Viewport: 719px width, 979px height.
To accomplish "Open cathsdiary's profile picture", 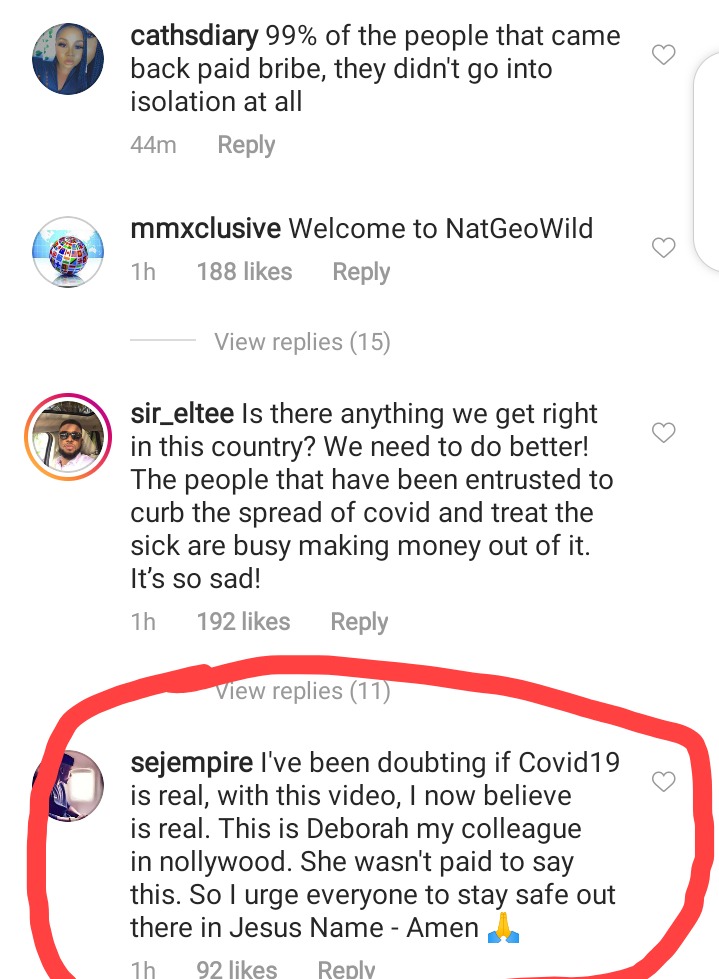I will tap(68, 59).
